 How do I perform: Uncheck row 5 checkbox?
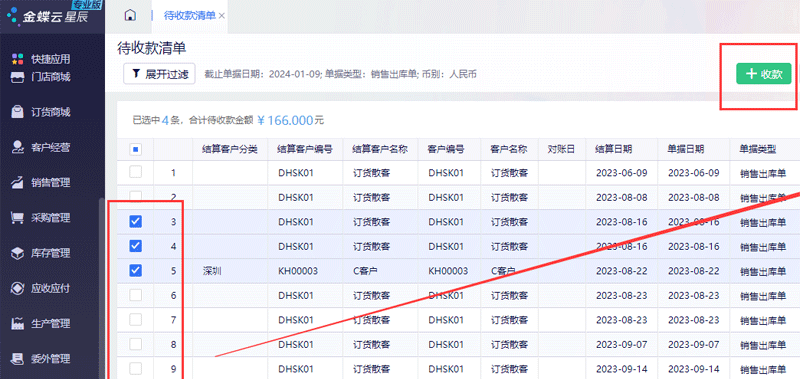click(x=136, y=270)
